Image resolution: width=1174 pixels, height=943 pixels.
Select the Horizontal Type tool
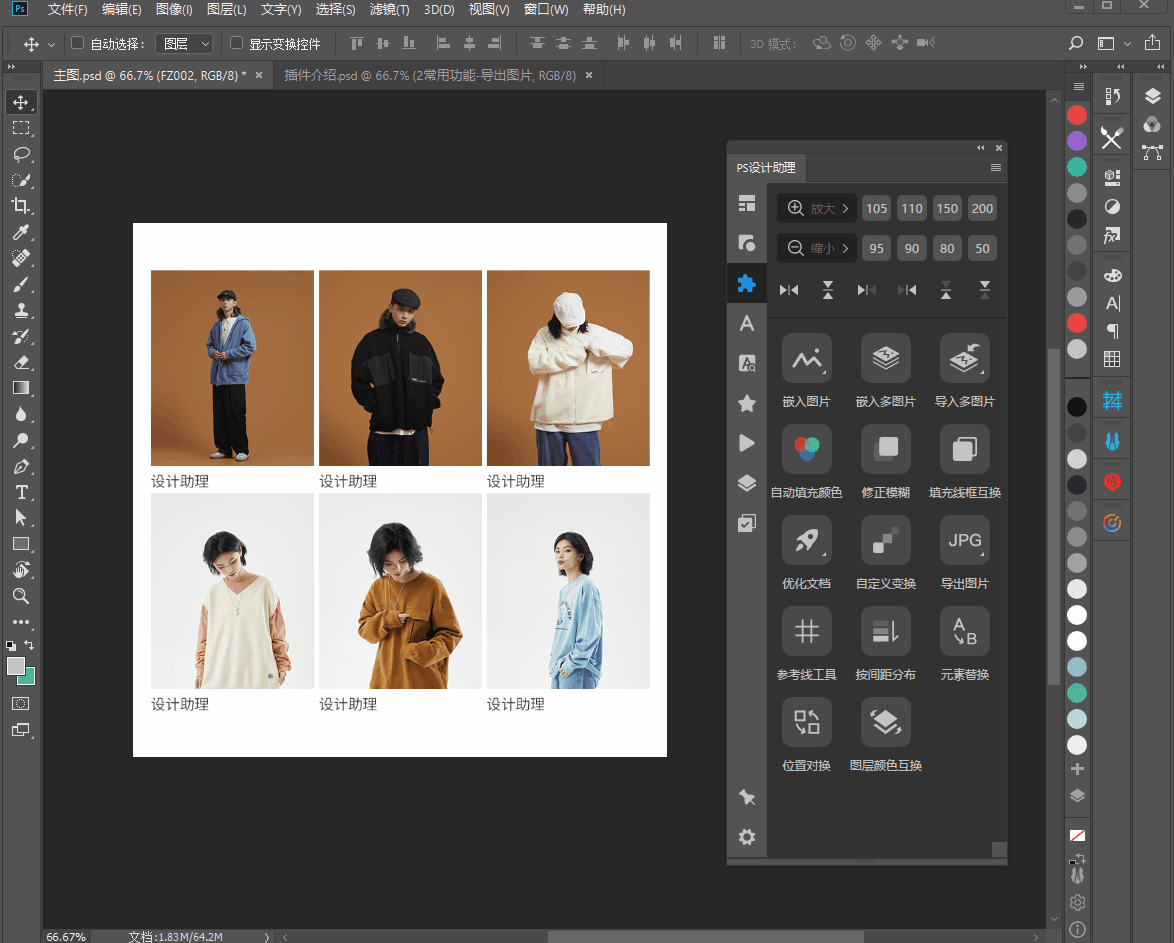point(20,492)
